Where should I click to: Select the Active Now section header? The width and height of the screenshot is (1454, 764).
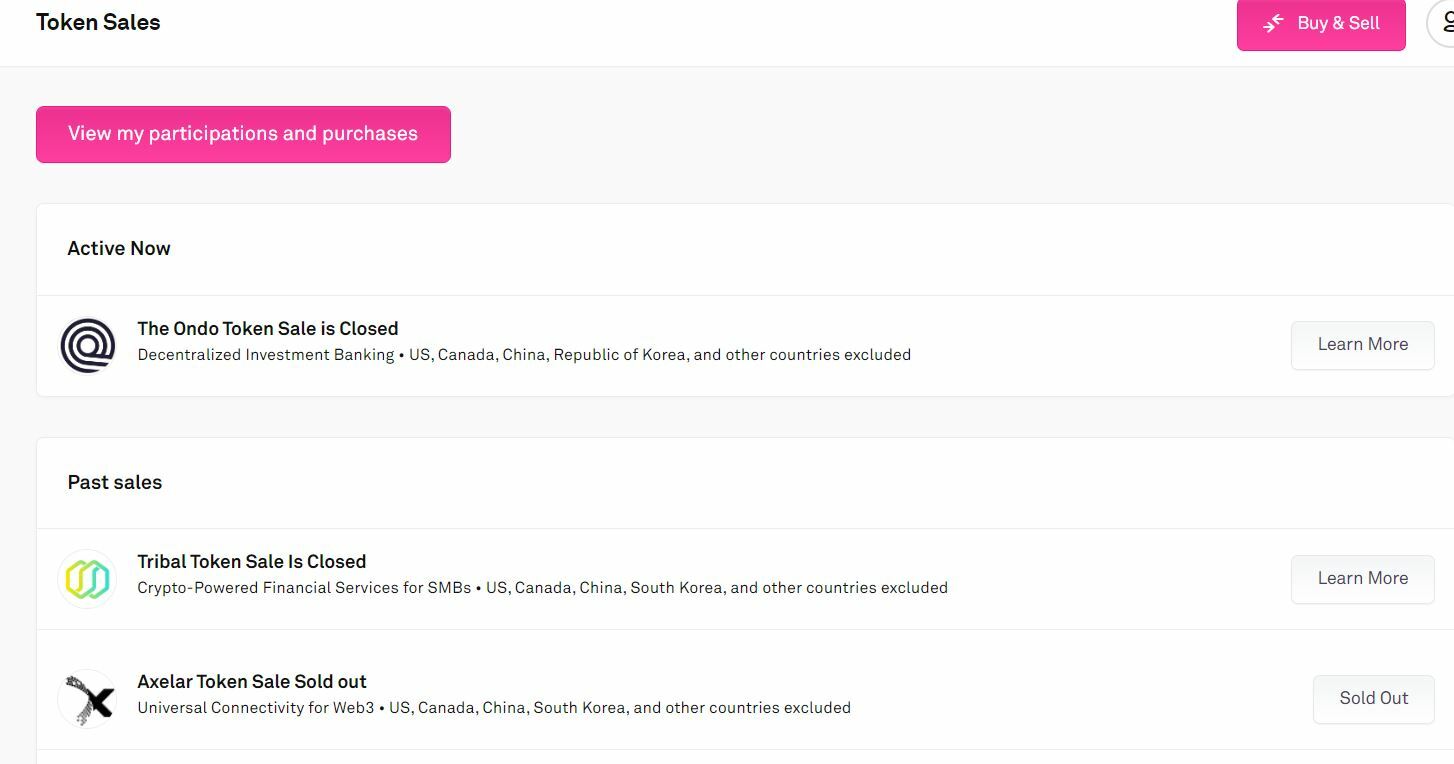(119, 248)
